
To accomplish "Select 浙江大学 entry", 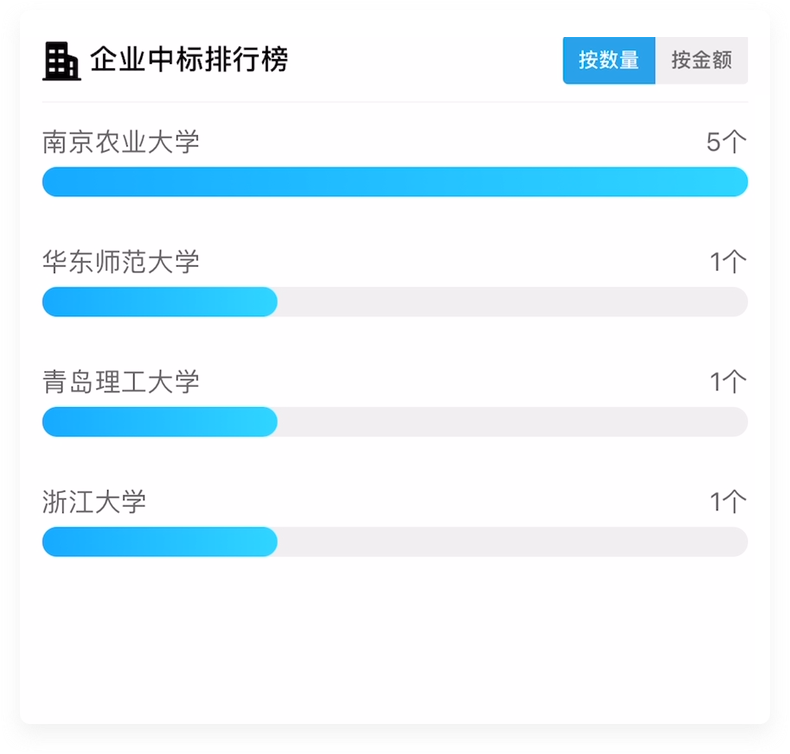I will (94, 502).
